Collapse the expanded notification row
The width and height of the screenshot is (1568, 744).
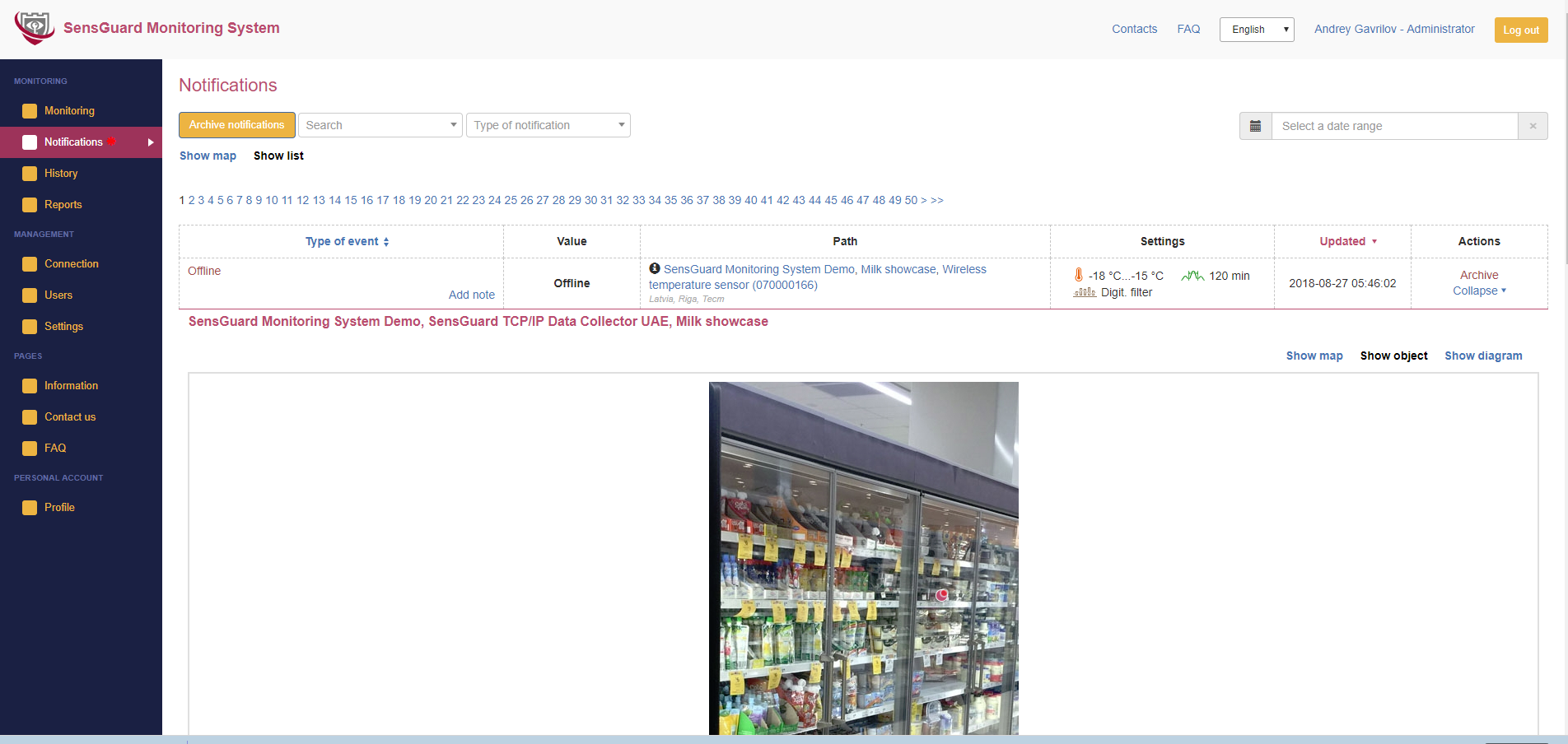coord(1479,291)
